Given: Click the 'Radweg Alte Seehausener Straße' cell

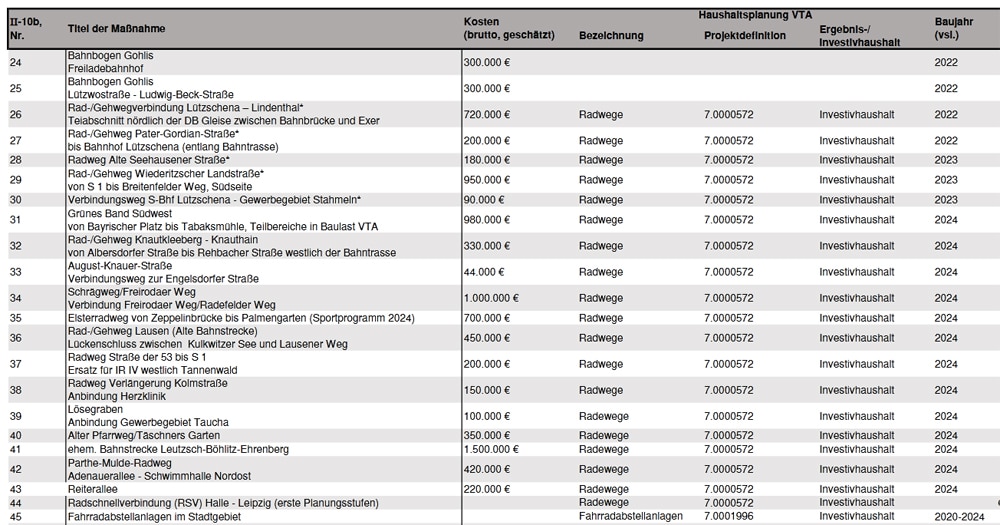Looking at the screenshot, I should pyautogui.click(x=148, y=160).
